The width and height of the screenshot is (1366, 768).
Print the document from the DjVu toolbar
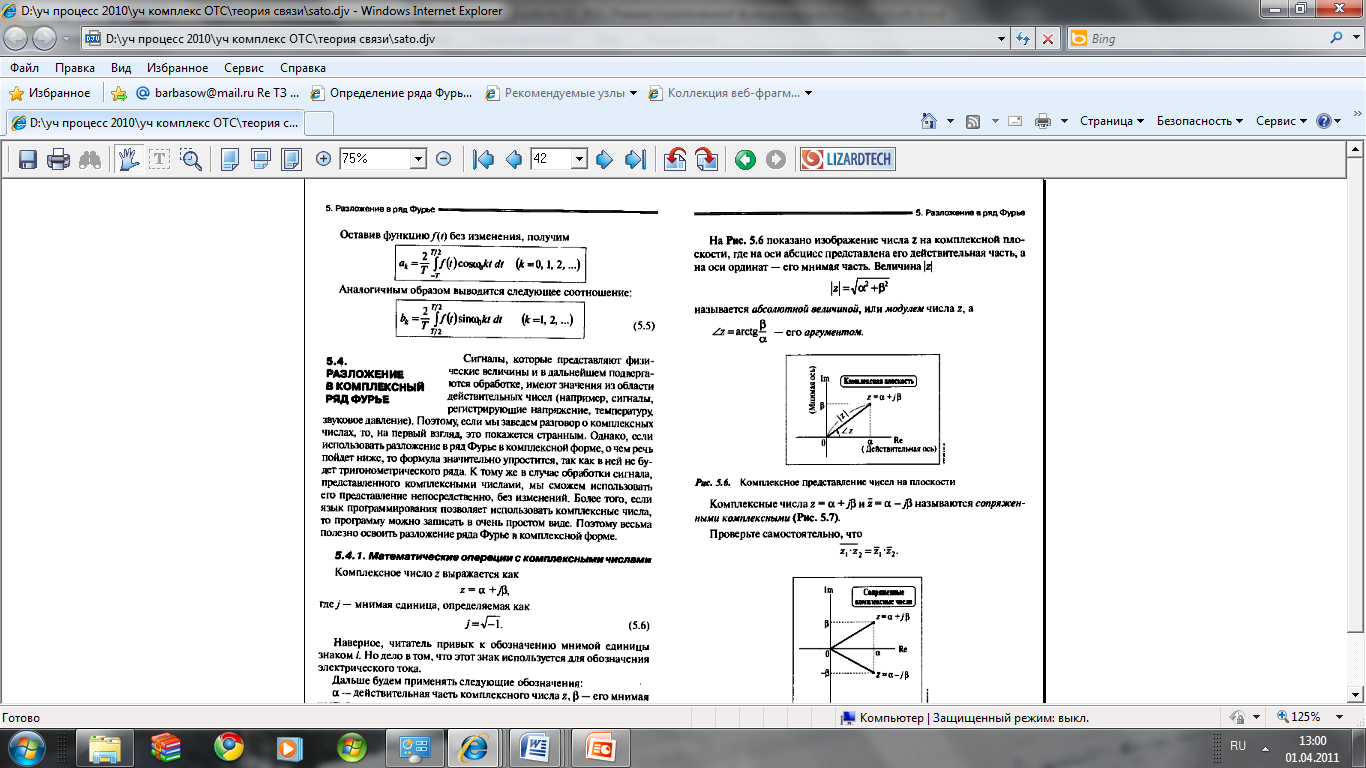tap(59, 159)
